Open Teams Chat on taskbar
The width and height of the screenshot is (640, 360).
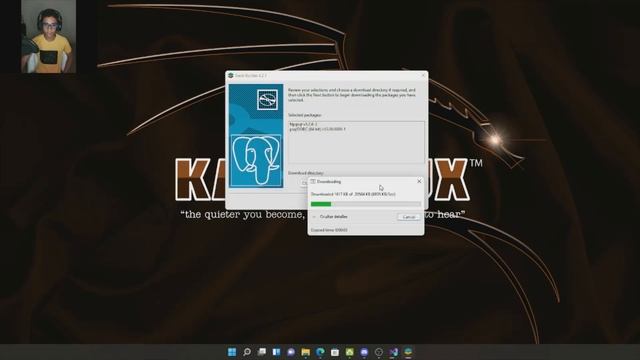point(291,352)
